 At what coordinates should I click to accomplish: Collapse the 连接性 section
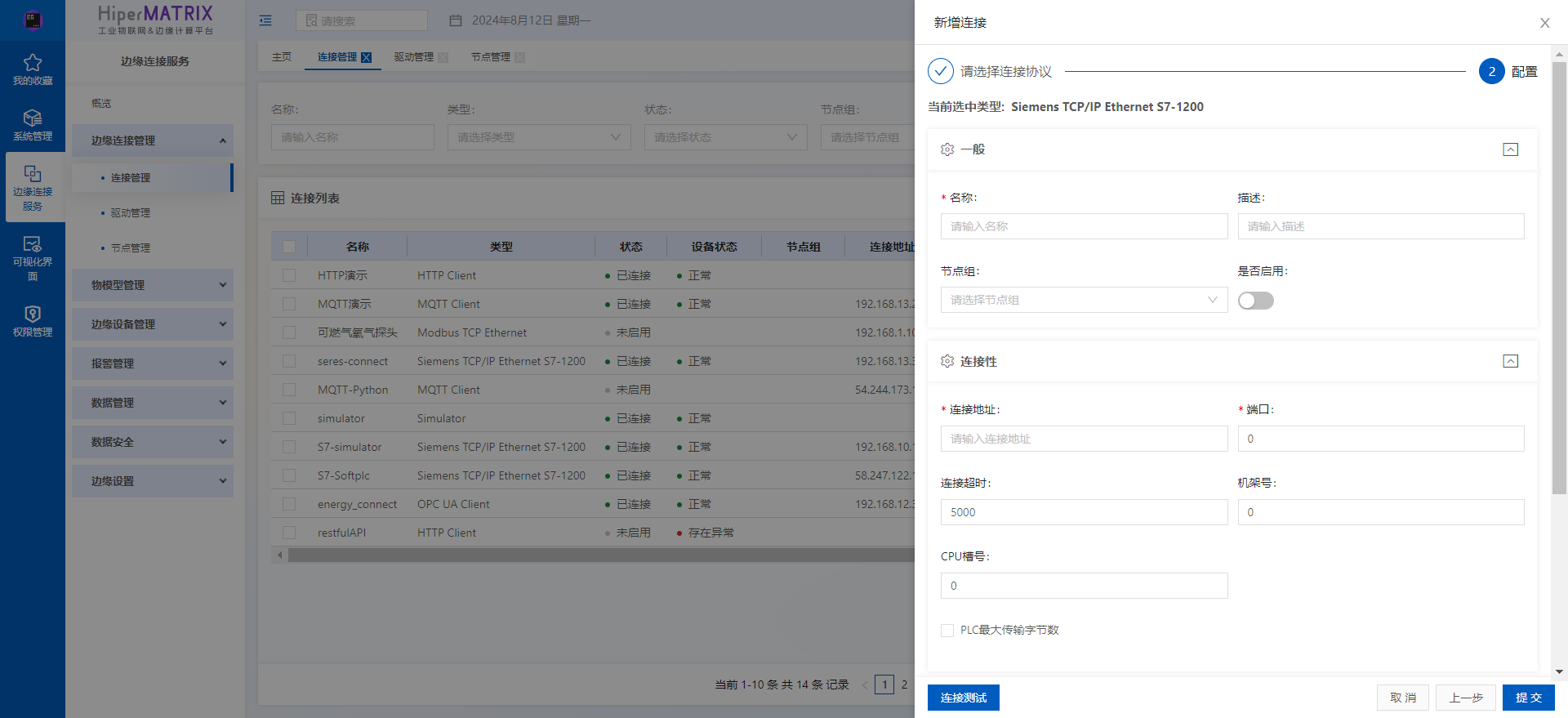pyautogui.click(x=1511, y=361)
